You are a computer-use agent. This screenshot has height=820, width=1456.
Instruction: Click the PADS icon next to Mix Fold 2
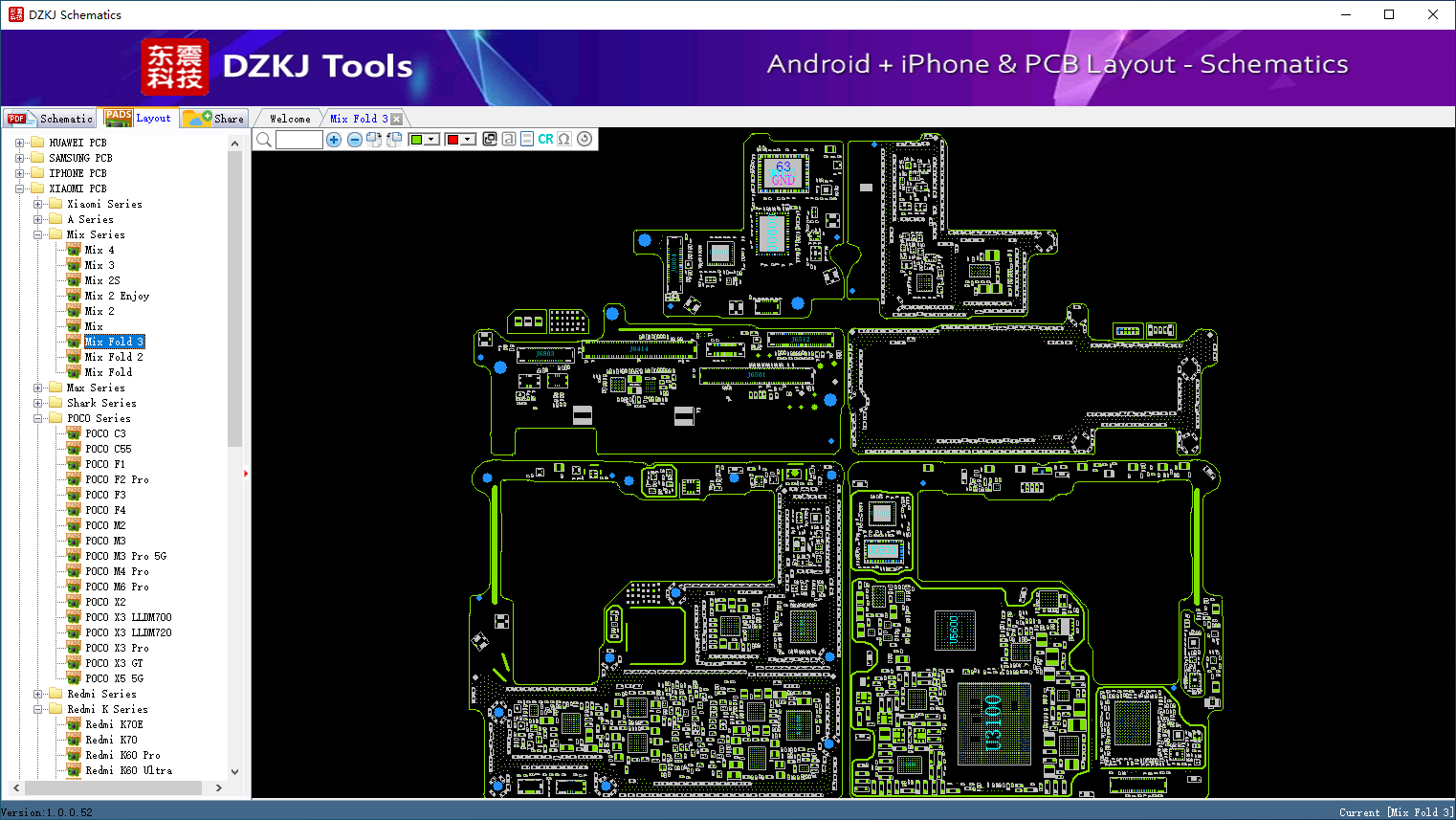pyautogui.click(x=74, y=357)
